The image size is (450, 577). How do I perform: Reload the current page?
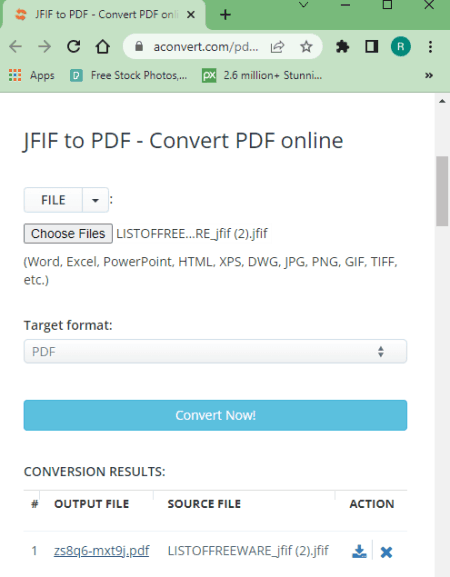pyautogui.click(x=74, y=47)
